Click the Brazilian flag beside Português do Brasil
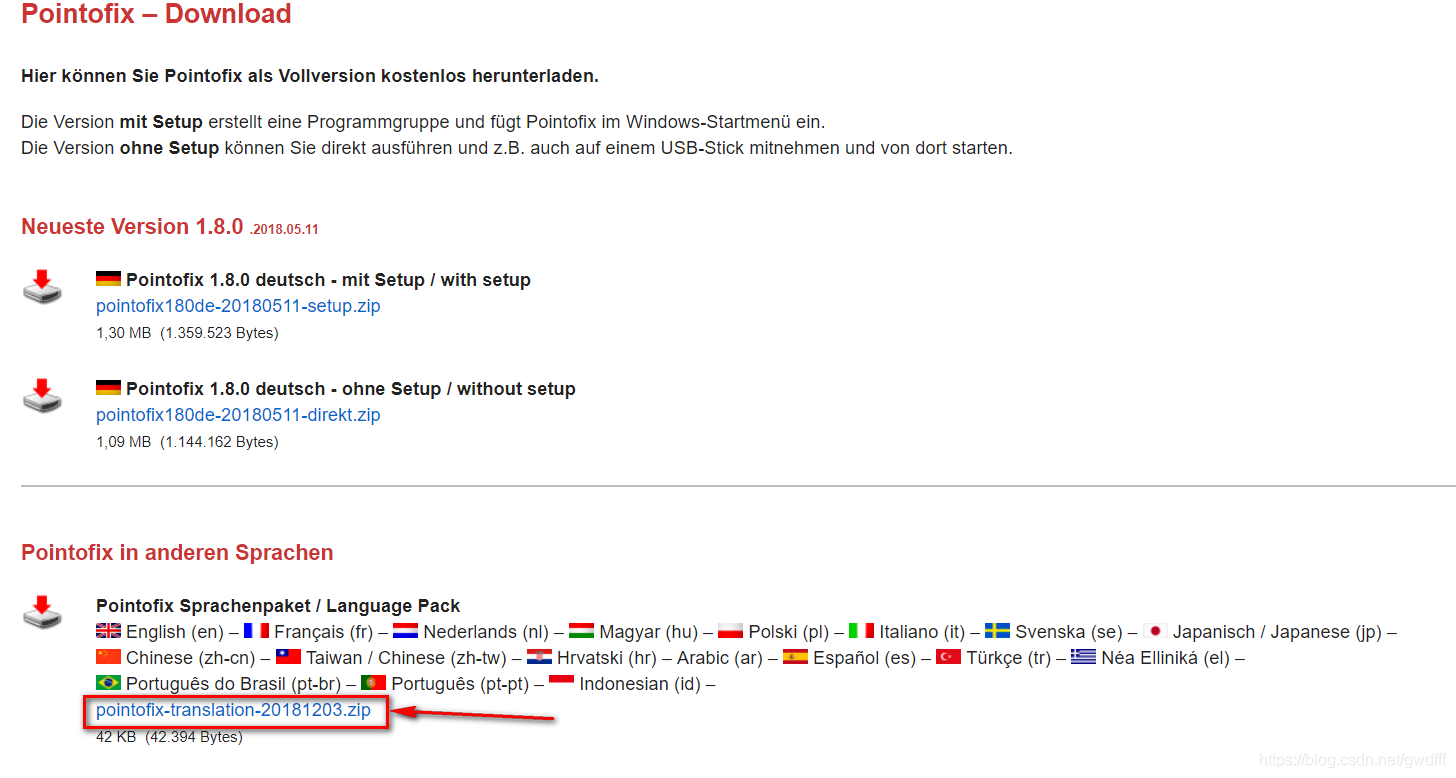Screen dimensions: 1456x778 (108, 683)
